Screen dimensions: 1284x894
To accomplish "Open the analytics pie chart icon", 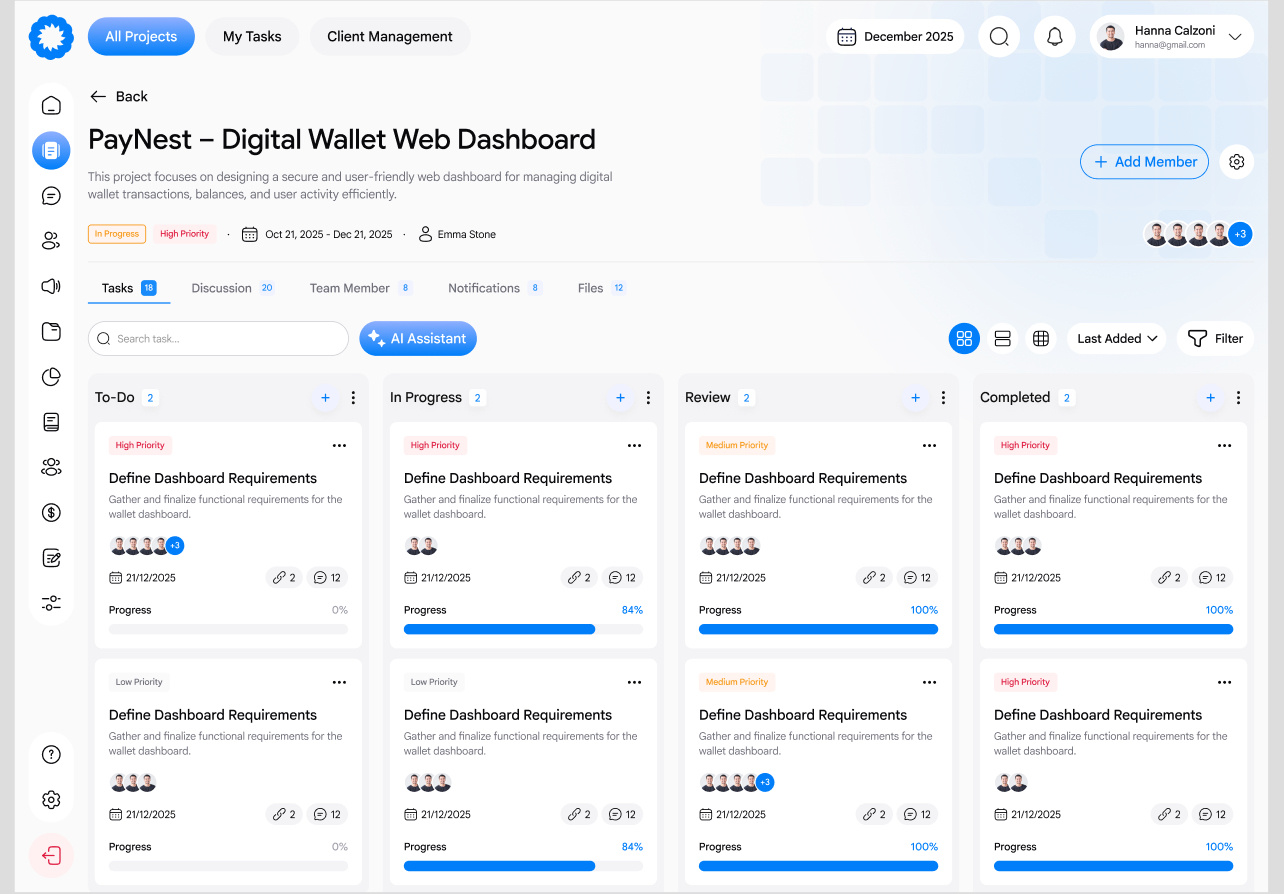I will tap(51, 376).
